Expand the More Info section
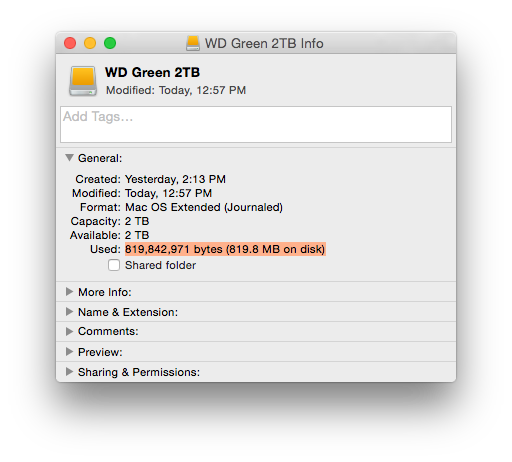 [x=69, y=292]
